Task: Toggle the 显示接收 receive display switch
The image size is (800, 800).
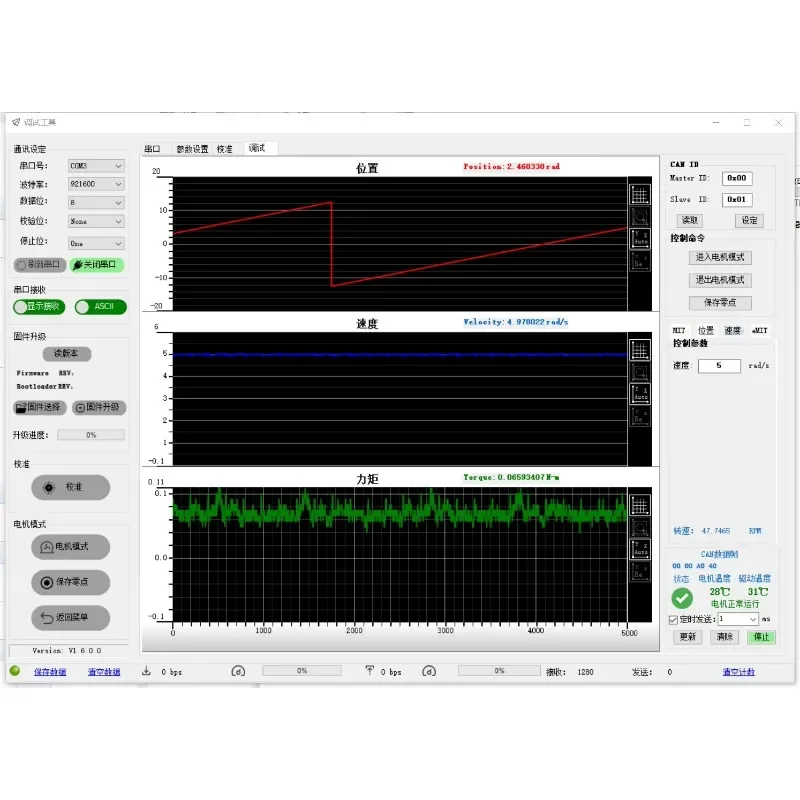Action: (x=39, y=307)
